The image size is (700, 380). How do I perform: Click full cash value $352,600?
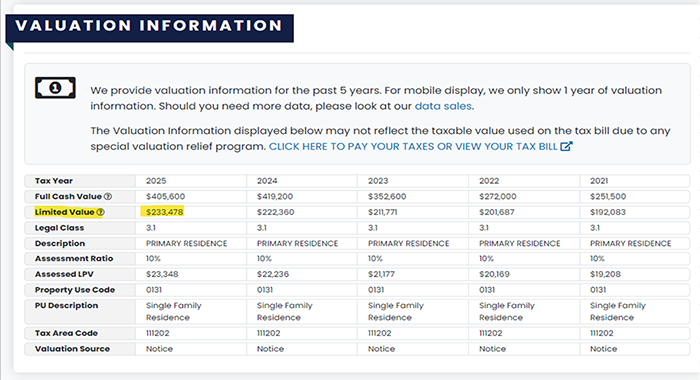coord(387,196)
